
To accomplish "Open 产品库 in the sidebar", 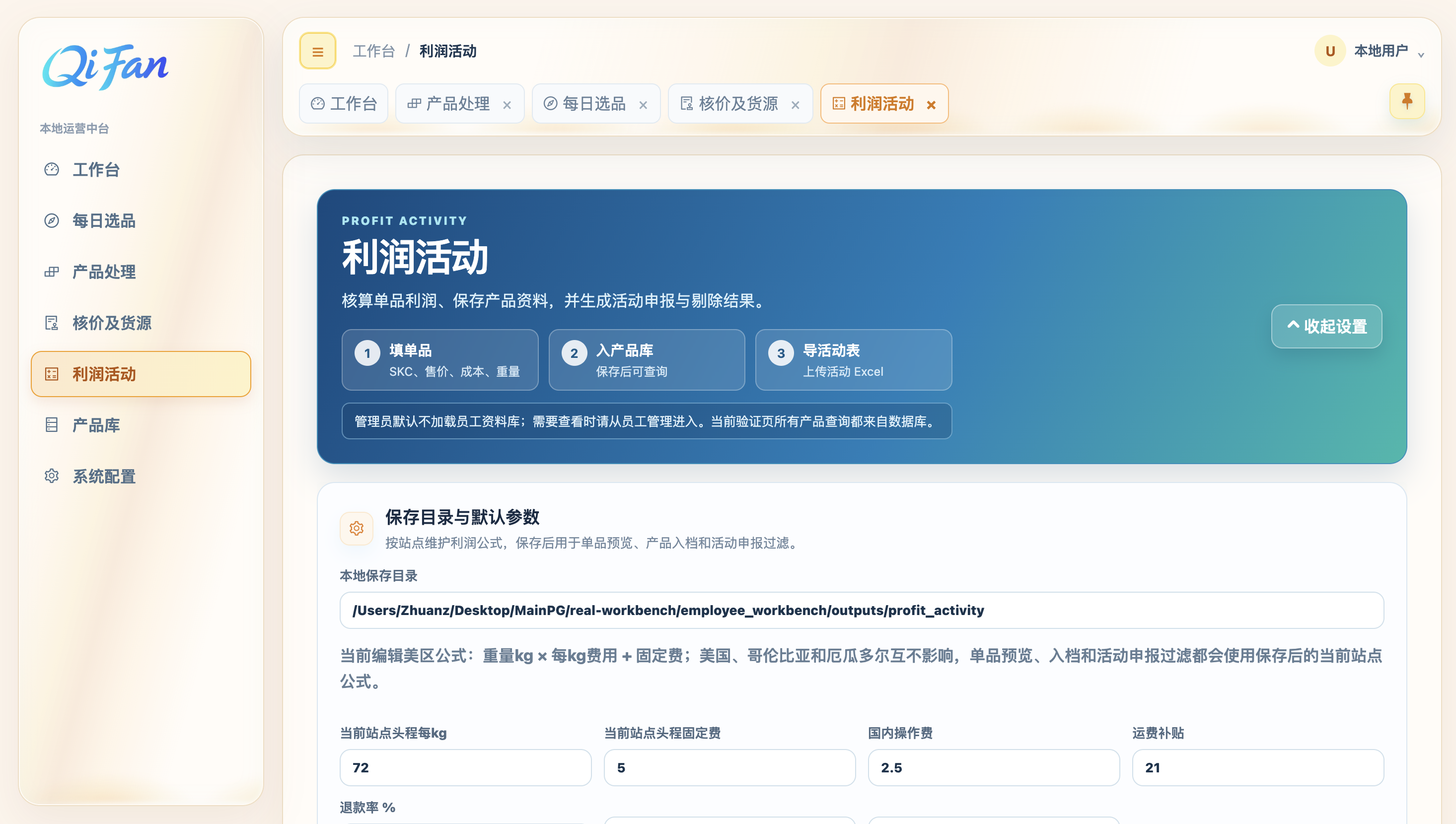I will [141, 425].
